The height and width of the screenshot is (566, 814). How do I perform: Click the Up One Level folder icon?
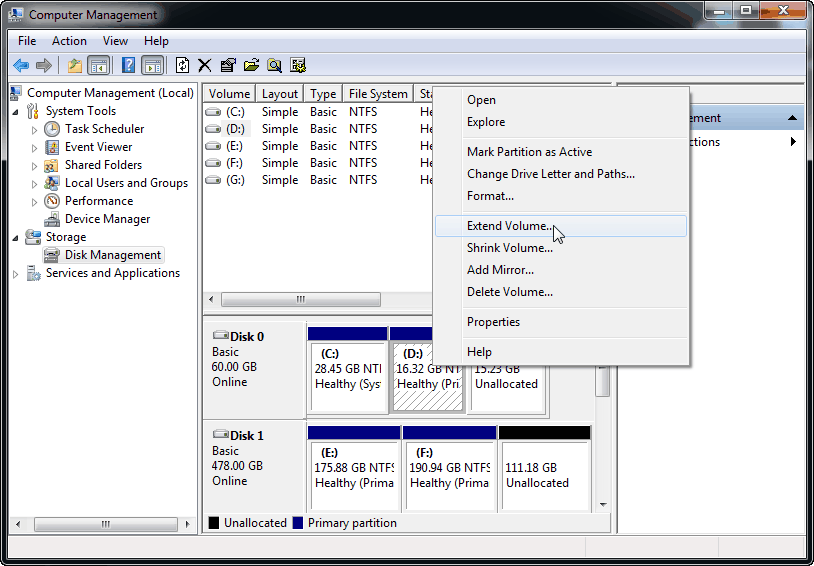coord(74,66)
